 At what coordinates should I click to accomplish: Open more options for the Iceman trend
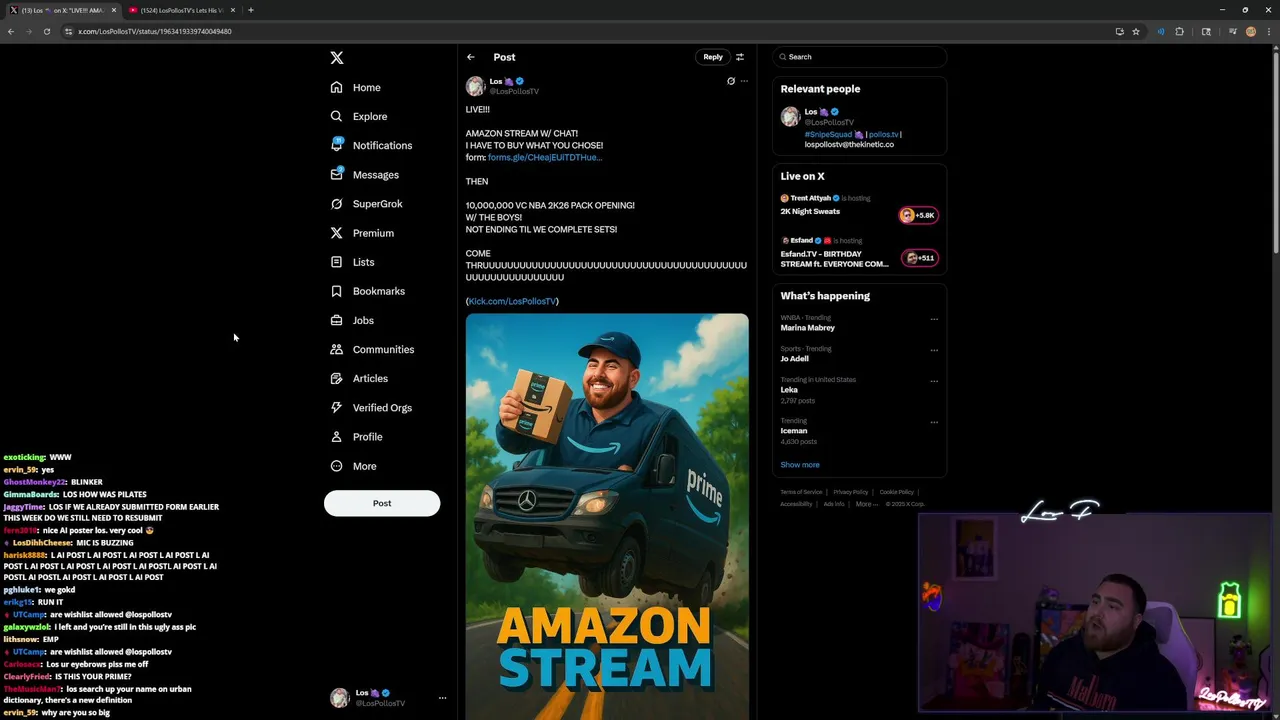click(934, 422)
